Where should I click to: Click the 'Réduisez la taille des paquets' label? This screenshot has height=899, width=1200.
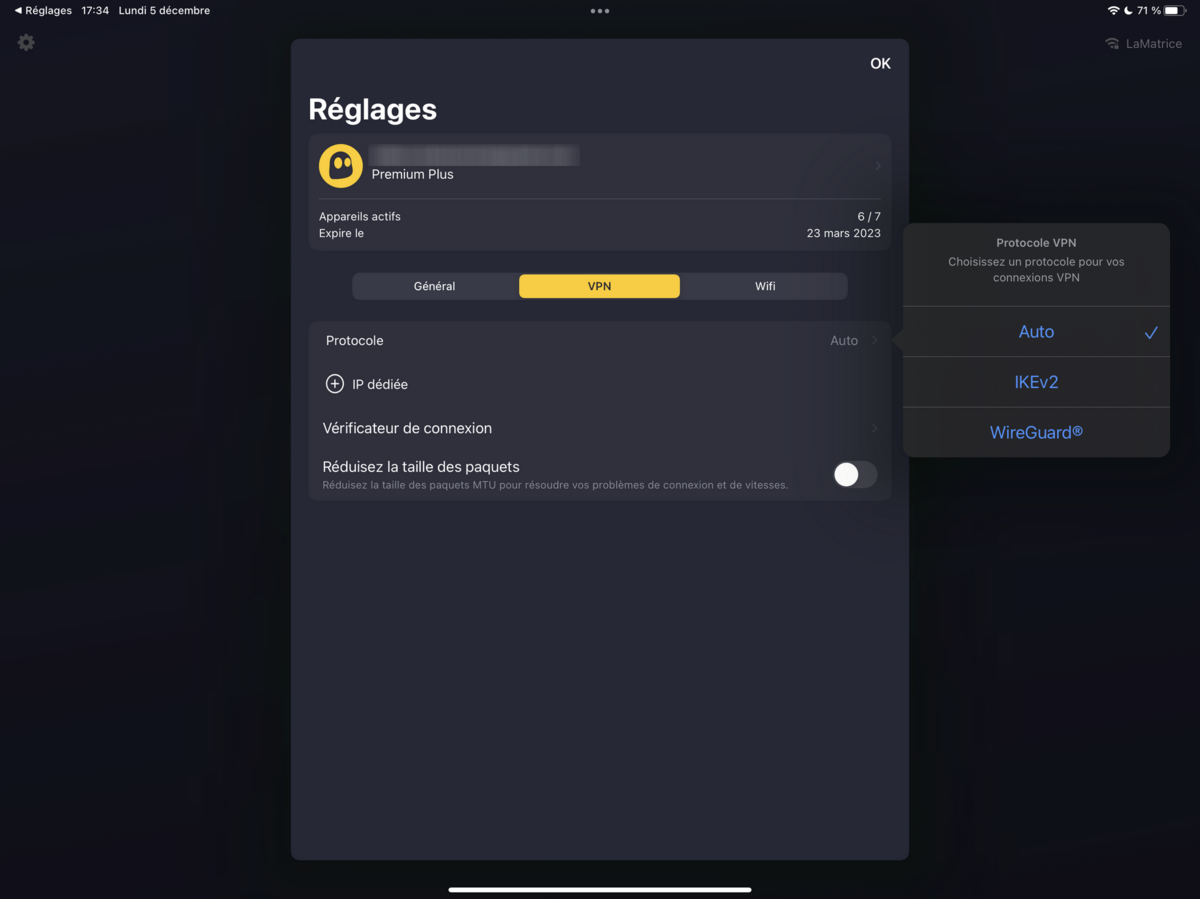pos(421,467)
